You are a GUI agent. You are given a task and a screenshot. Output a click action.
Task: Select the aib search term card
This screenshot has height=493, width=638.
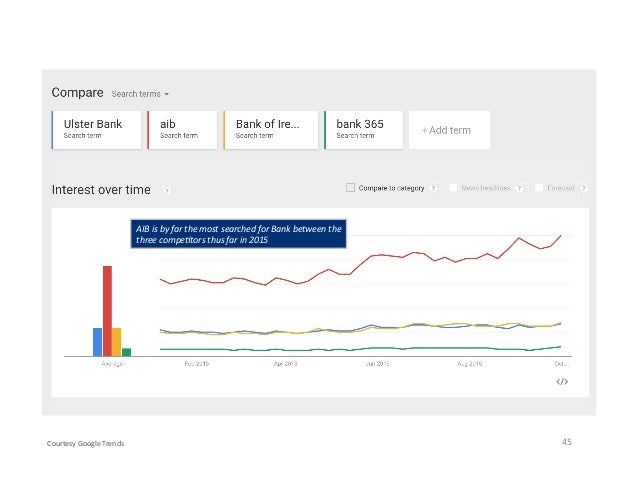click(182, 130)
